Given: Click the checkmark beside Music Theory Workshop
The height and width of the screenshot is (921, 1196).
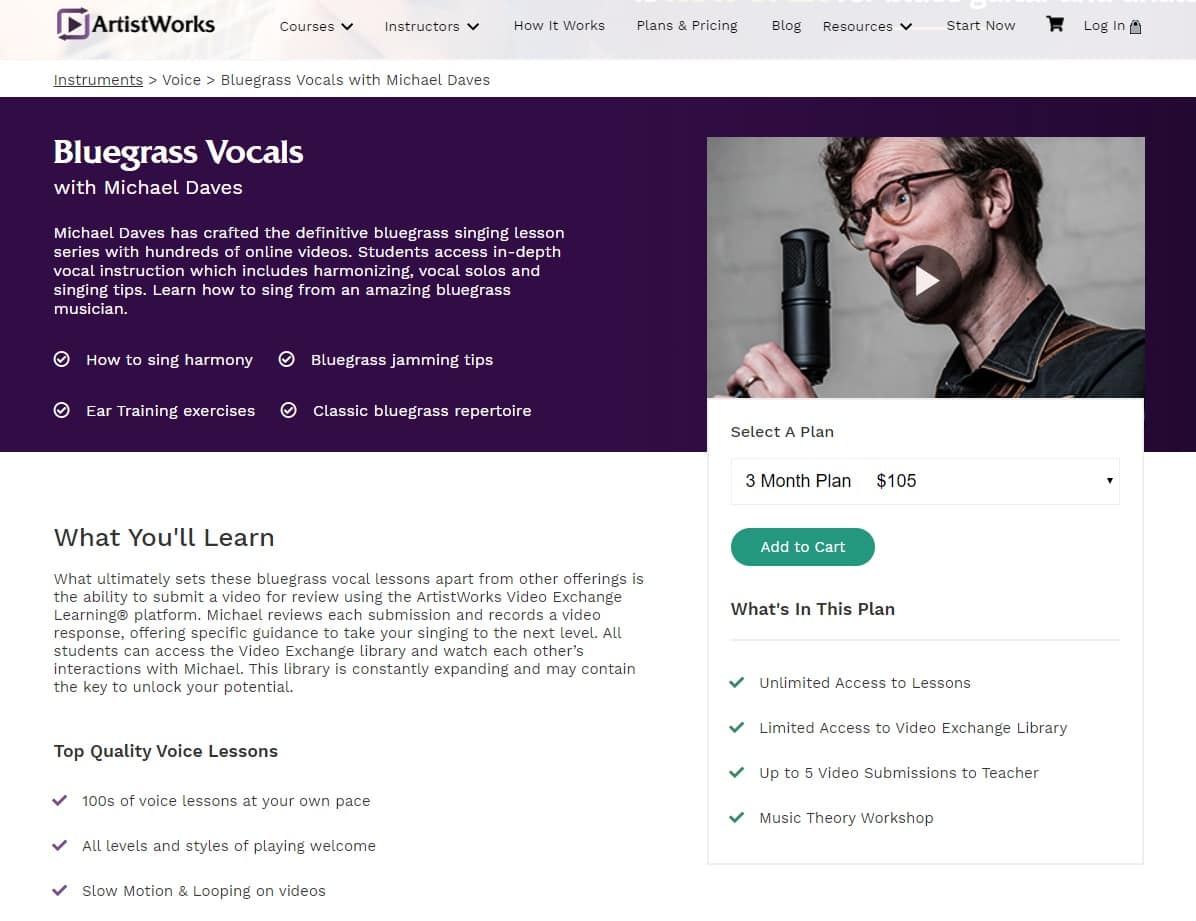Looking at the screenshot, I should click(x=737, y=818).
